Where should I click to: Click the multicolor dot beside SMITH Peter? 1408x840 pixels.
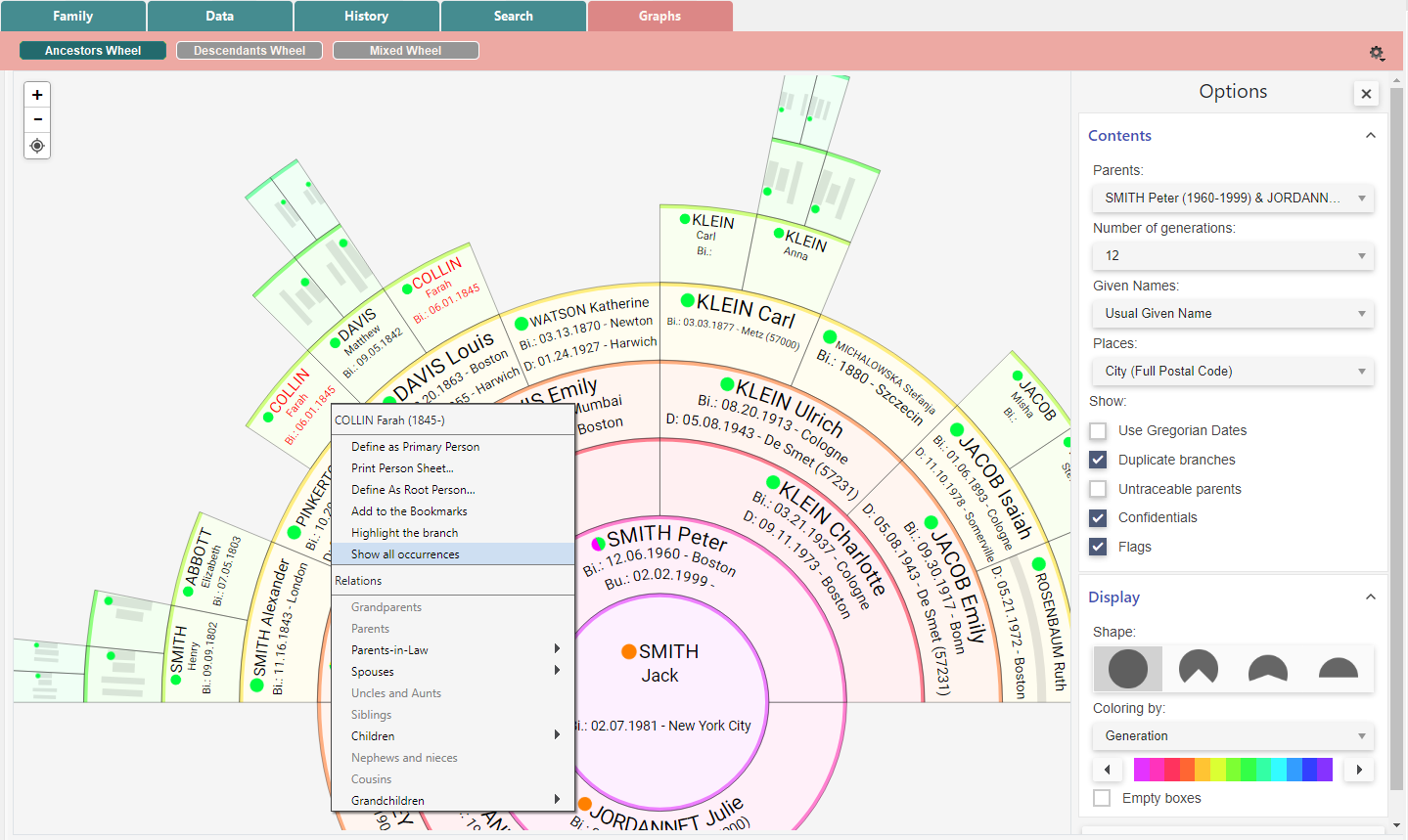point(599,543)
